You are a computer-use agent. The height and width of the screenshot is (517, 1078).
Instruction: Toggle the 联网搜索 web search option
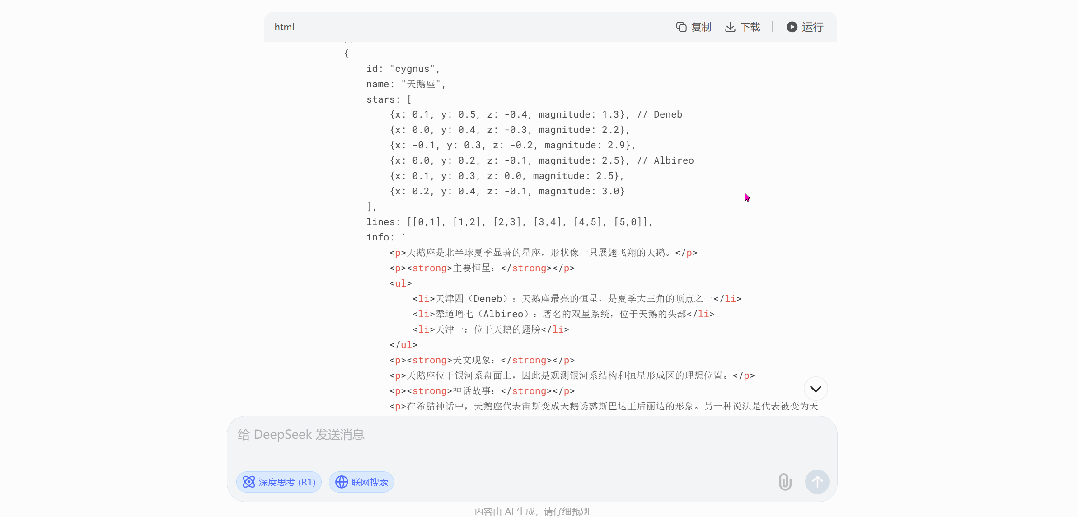point(361,482)
